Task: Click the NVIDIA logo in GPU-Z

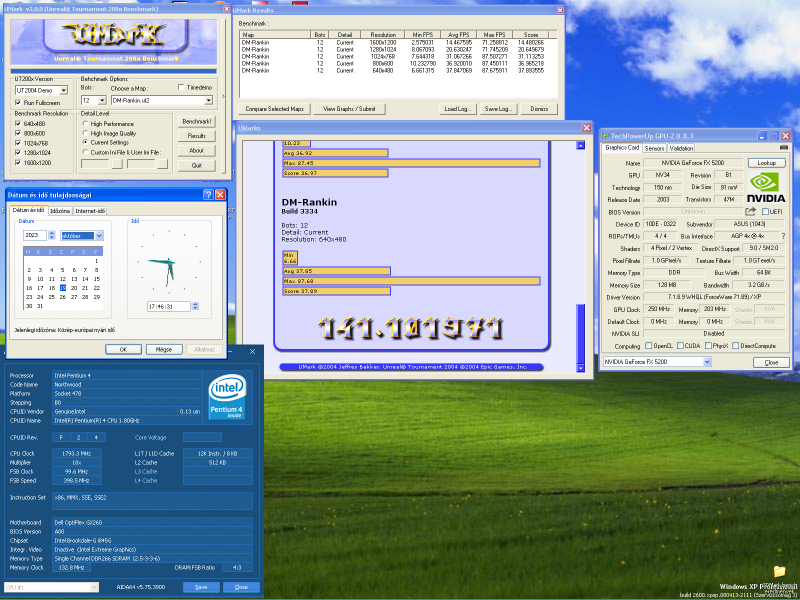Action: click(x=765, y=187)
